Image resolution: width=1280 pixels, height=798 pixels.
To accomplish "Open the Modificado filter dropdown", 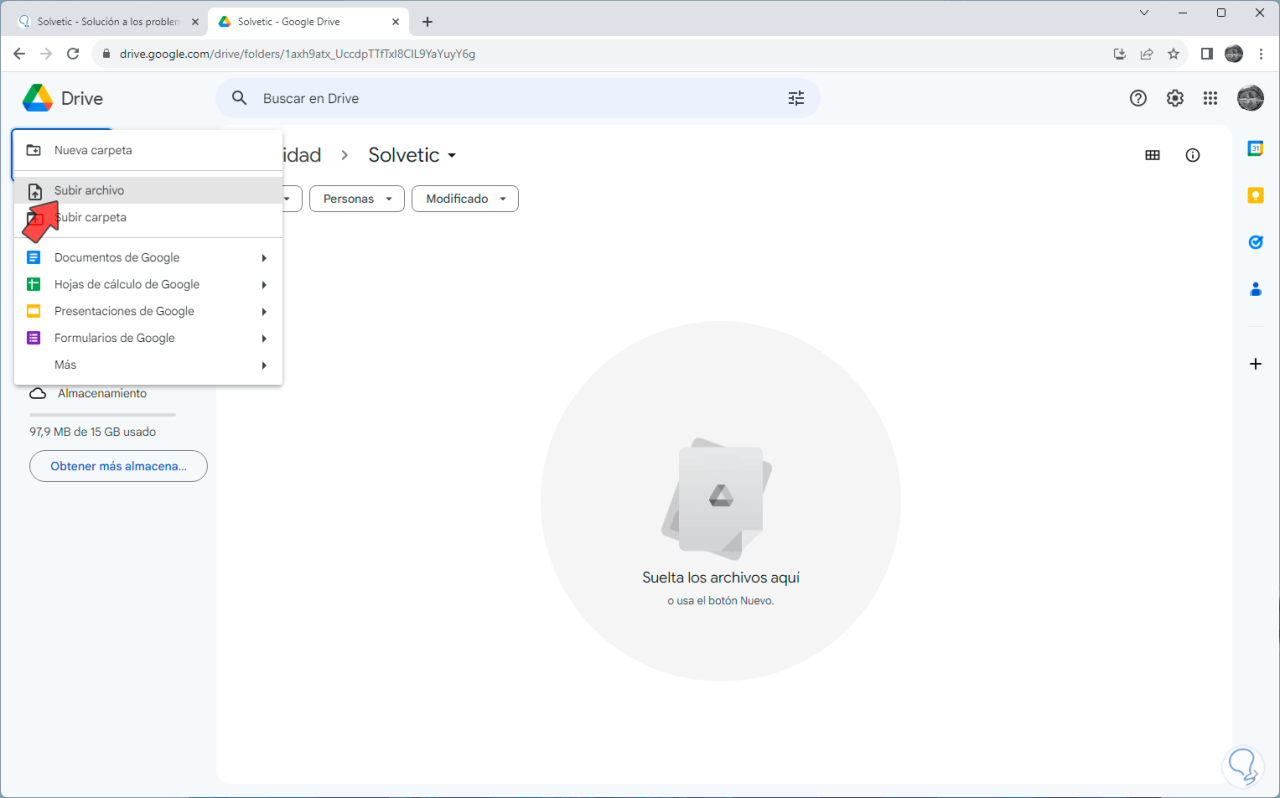I will (464, 198).
